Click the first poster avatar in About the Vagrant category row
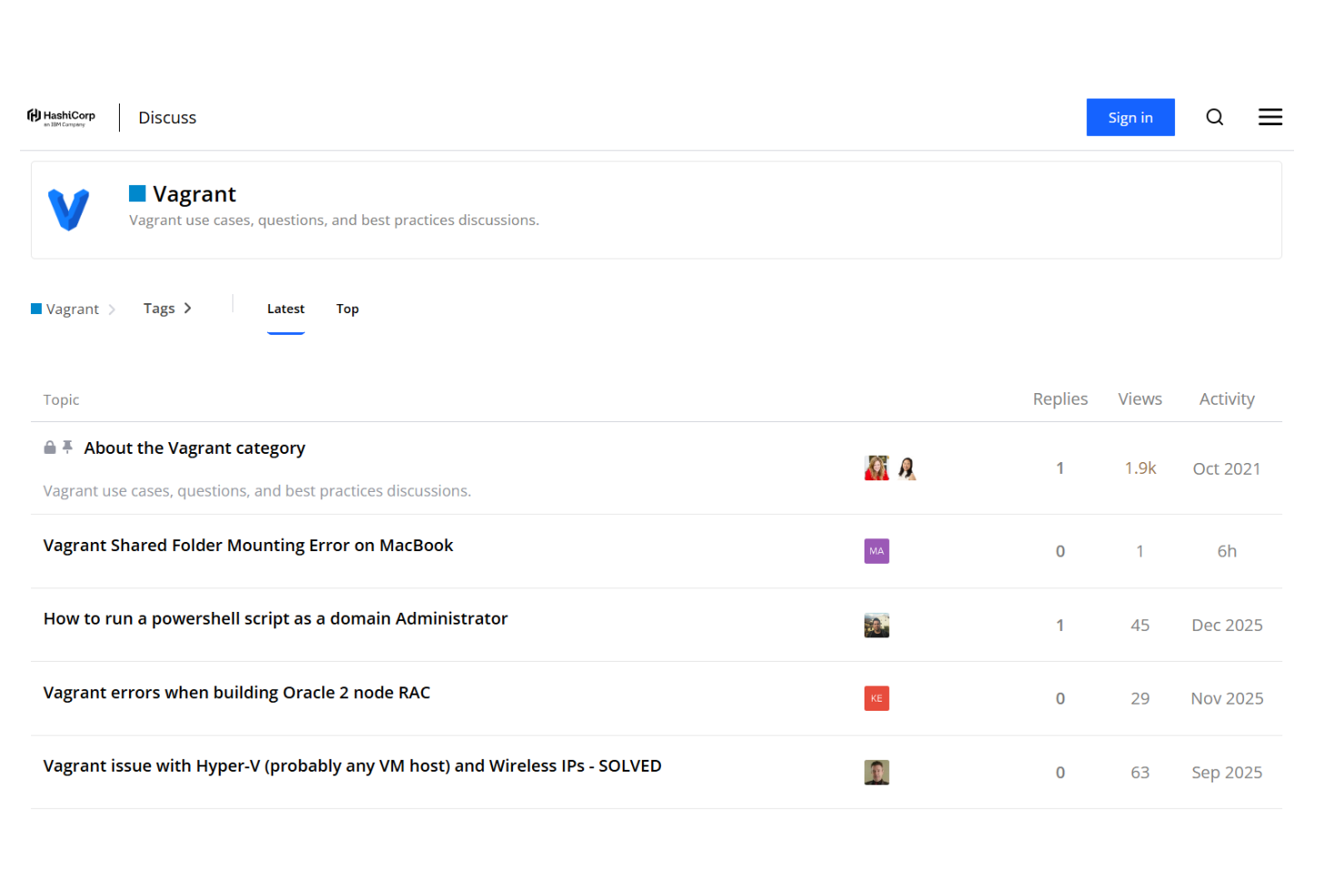The height and width of the screenshot is (896, 1344). pyautogui.click(x=876, y=468)
